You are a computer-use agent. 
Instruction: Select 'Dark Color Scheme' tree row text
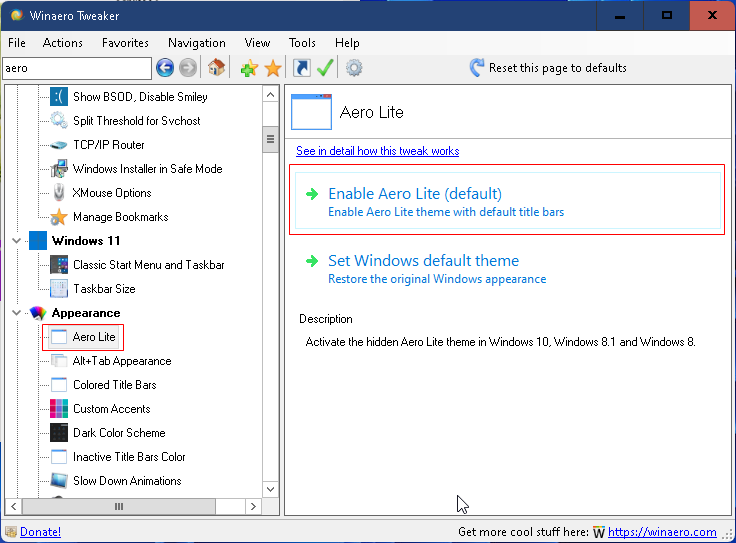119,433
